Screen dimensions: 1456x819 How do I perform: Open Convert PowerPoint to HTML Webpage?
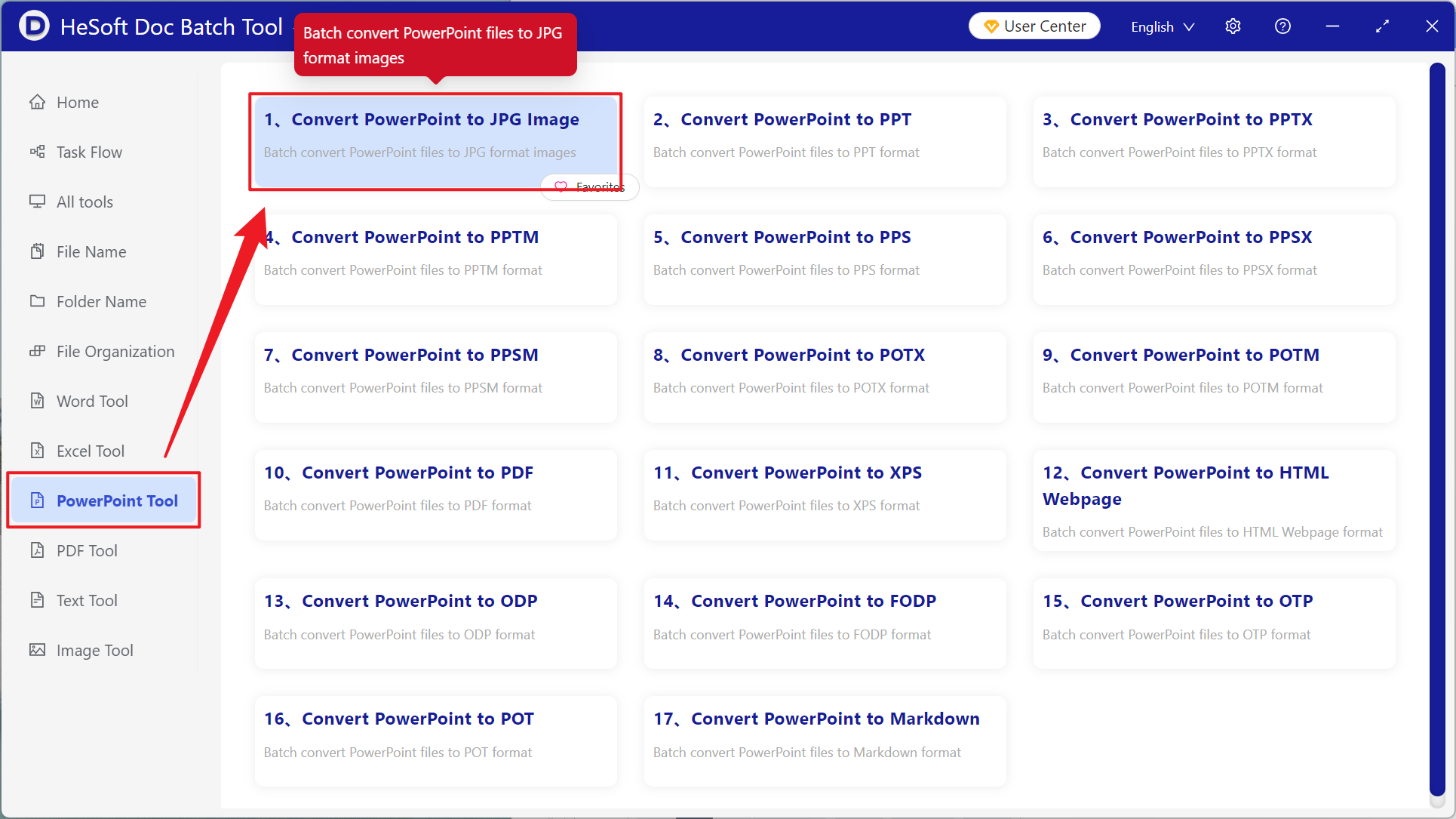click(1214, 500)
